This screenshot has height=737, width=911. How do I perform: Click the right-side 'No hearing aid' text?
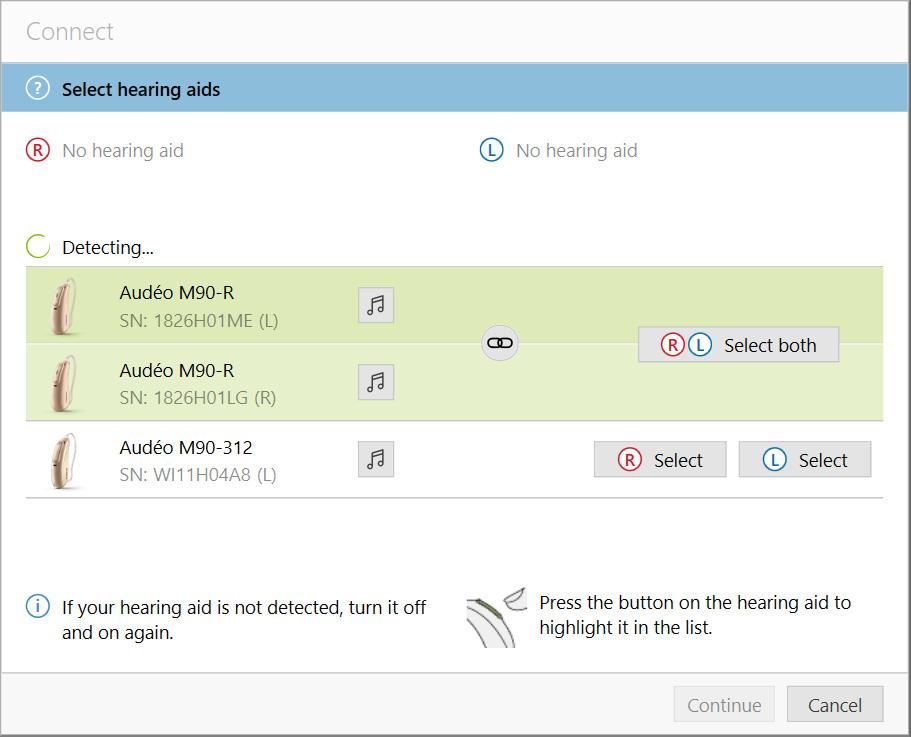[x=123, y=150]
